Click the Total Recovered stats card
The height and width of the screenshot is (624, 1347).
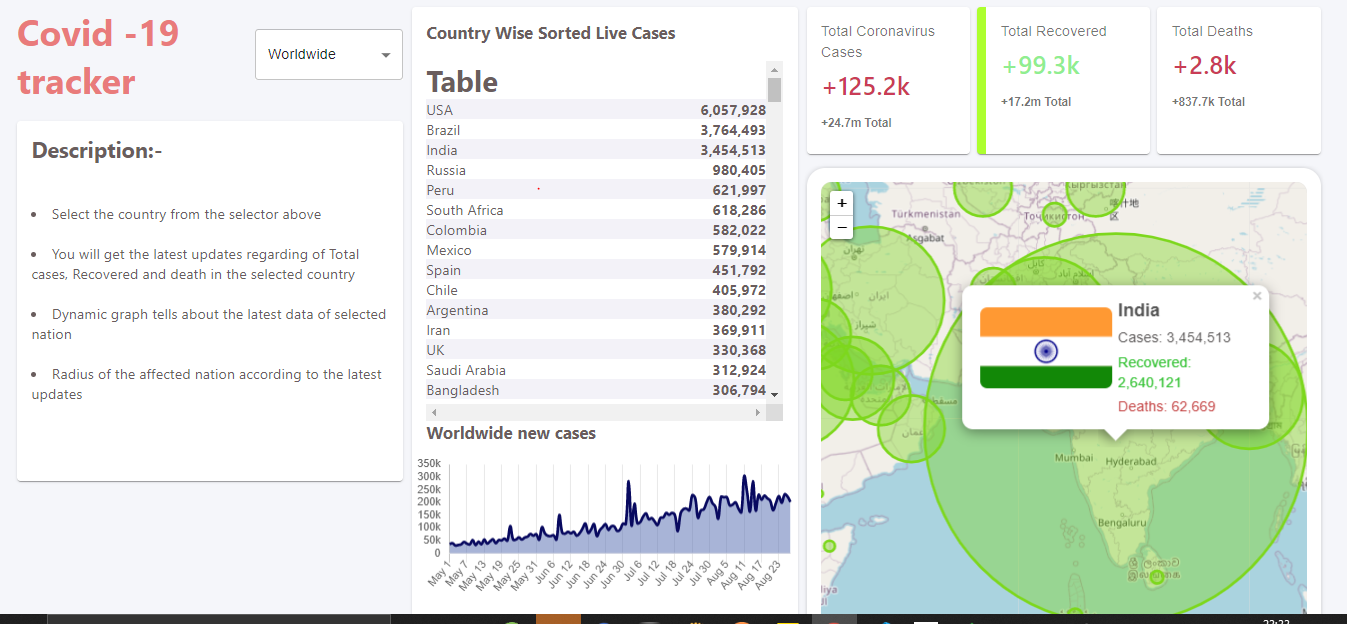click(x=1063, y=80)
